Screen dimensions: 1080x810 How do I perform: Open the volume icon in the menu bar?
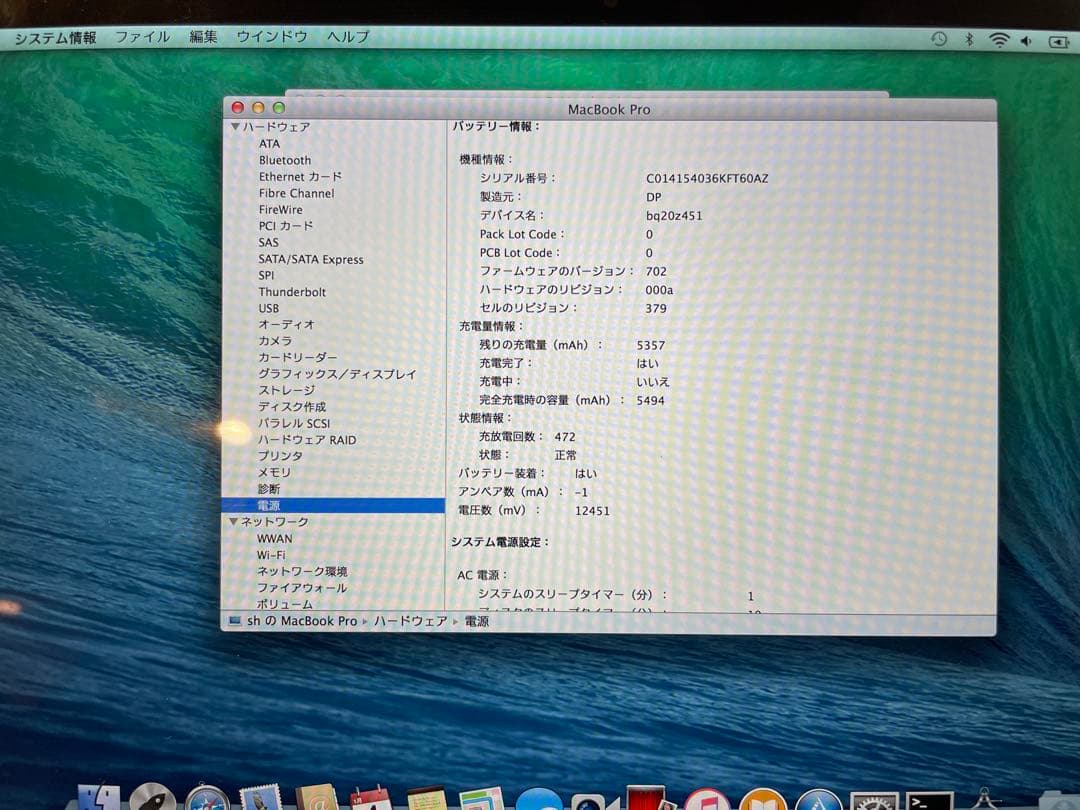point(1026,40)
